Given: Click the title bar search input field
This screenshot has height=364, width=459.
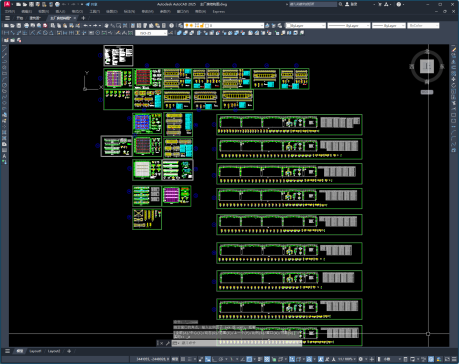Looking at the screenshot, I should [x=313, y=4].
